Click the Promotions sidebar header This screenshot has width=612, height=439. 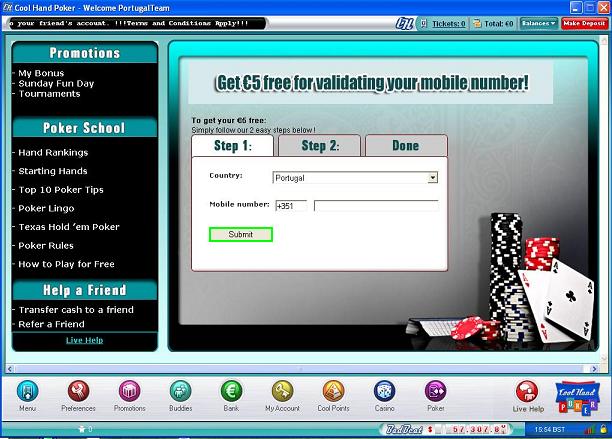[x=85, y=53]
